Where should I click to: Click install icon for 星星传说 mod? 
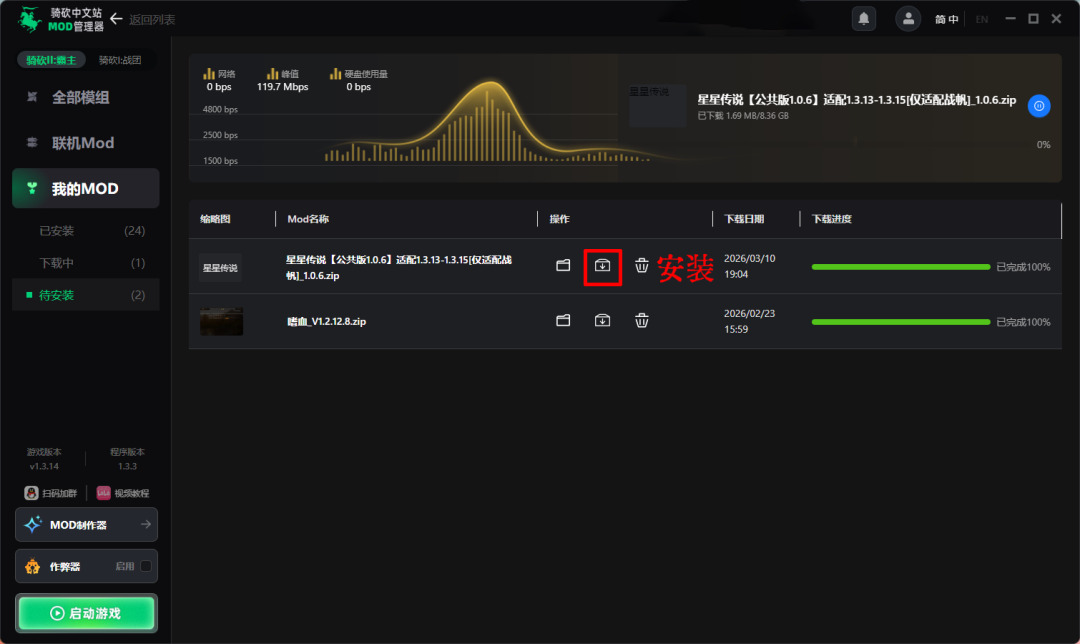[602, 266]
